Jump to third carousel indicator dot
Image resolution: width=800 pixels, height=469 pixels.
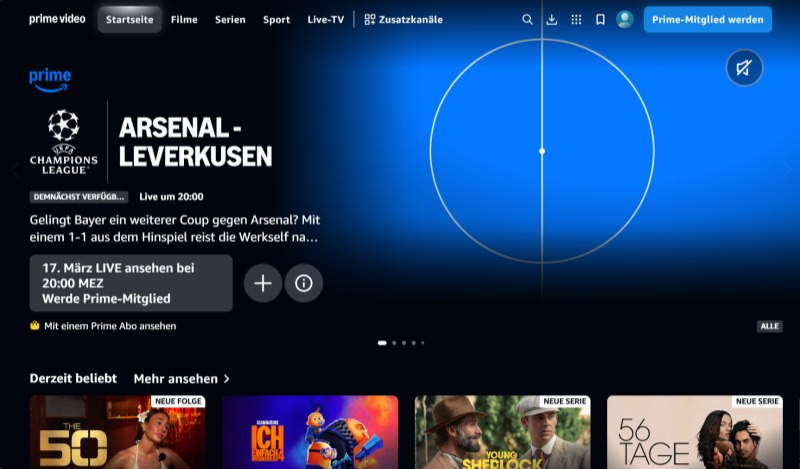click(404, 343)
